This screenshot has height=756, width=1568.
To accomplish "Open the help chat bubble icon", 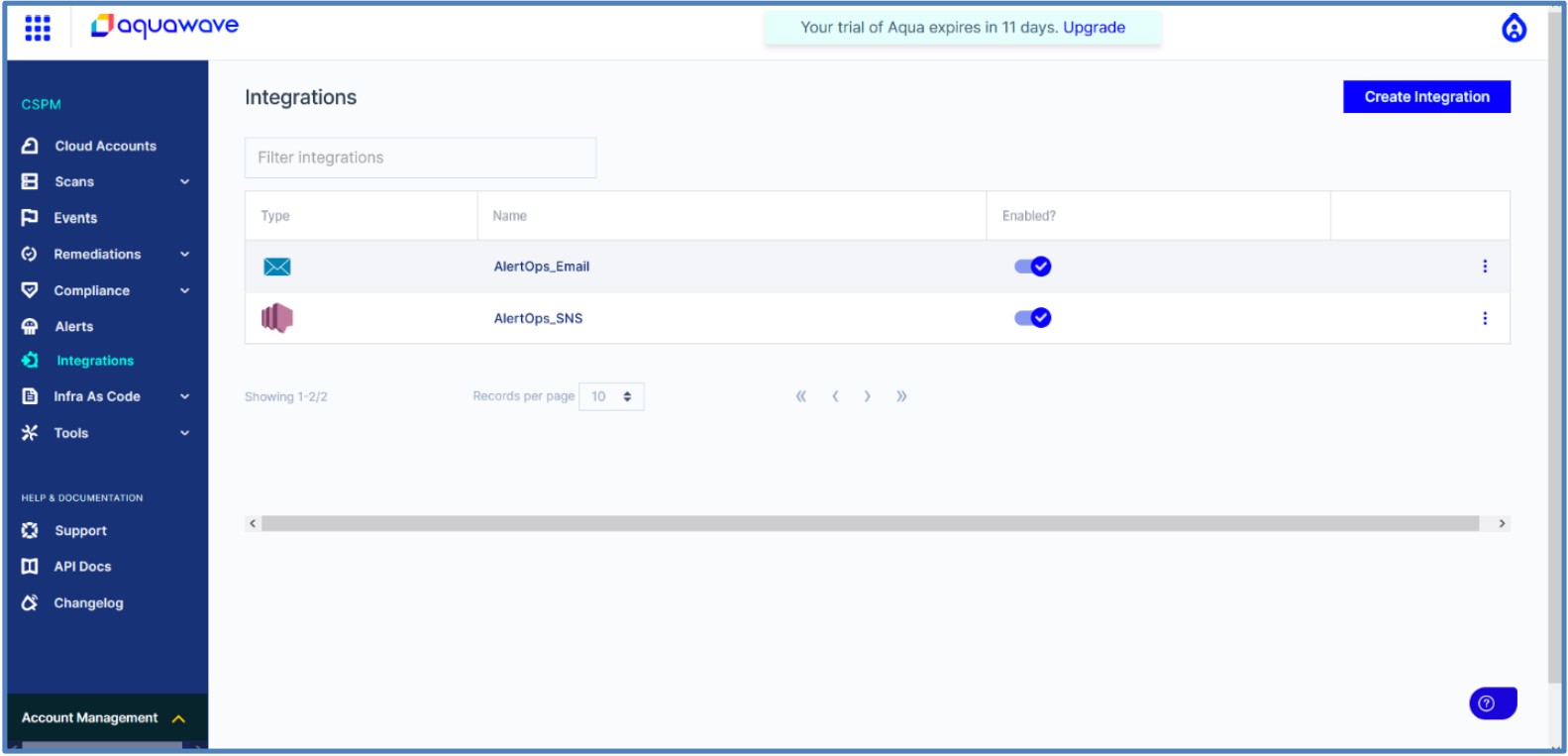I will [1492, 702].
